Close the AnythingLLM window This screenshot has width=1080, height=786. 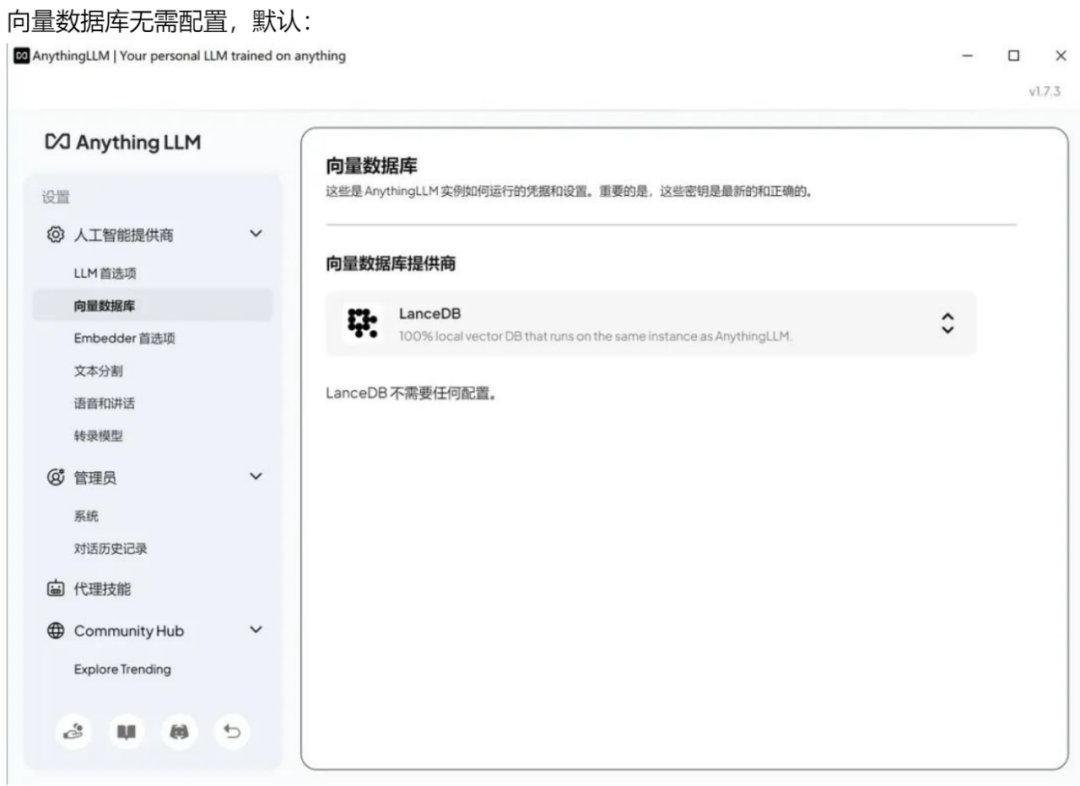tap(1061, 55)
